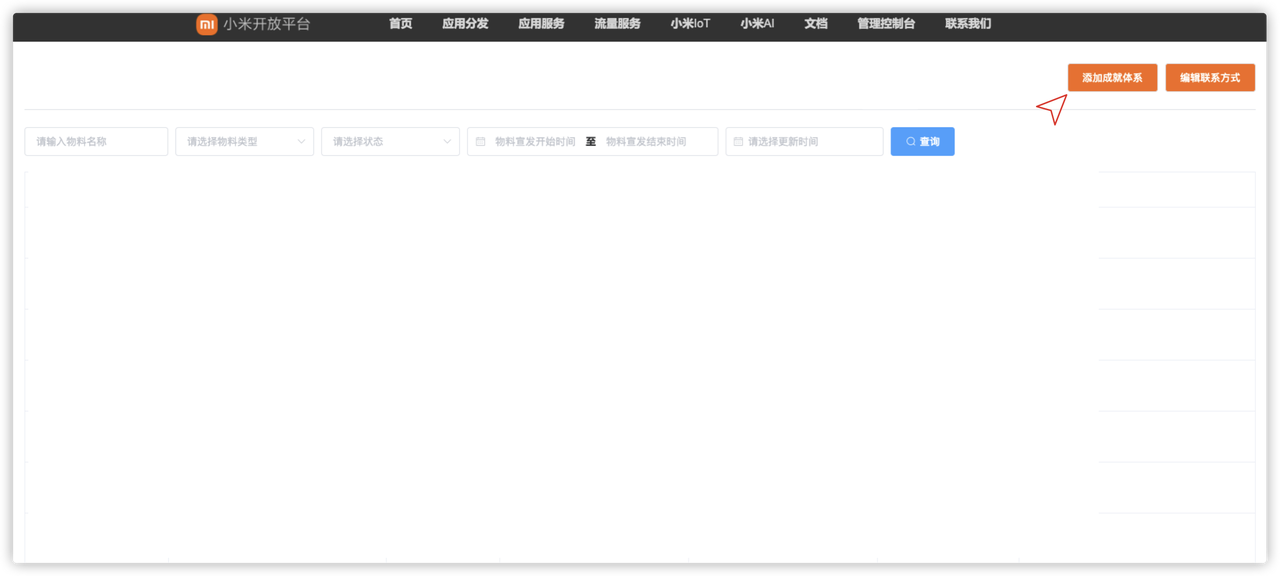Open the 小米IoT menu item
The width and height of the screenshot is (1280, 576).
click(689, 24)
